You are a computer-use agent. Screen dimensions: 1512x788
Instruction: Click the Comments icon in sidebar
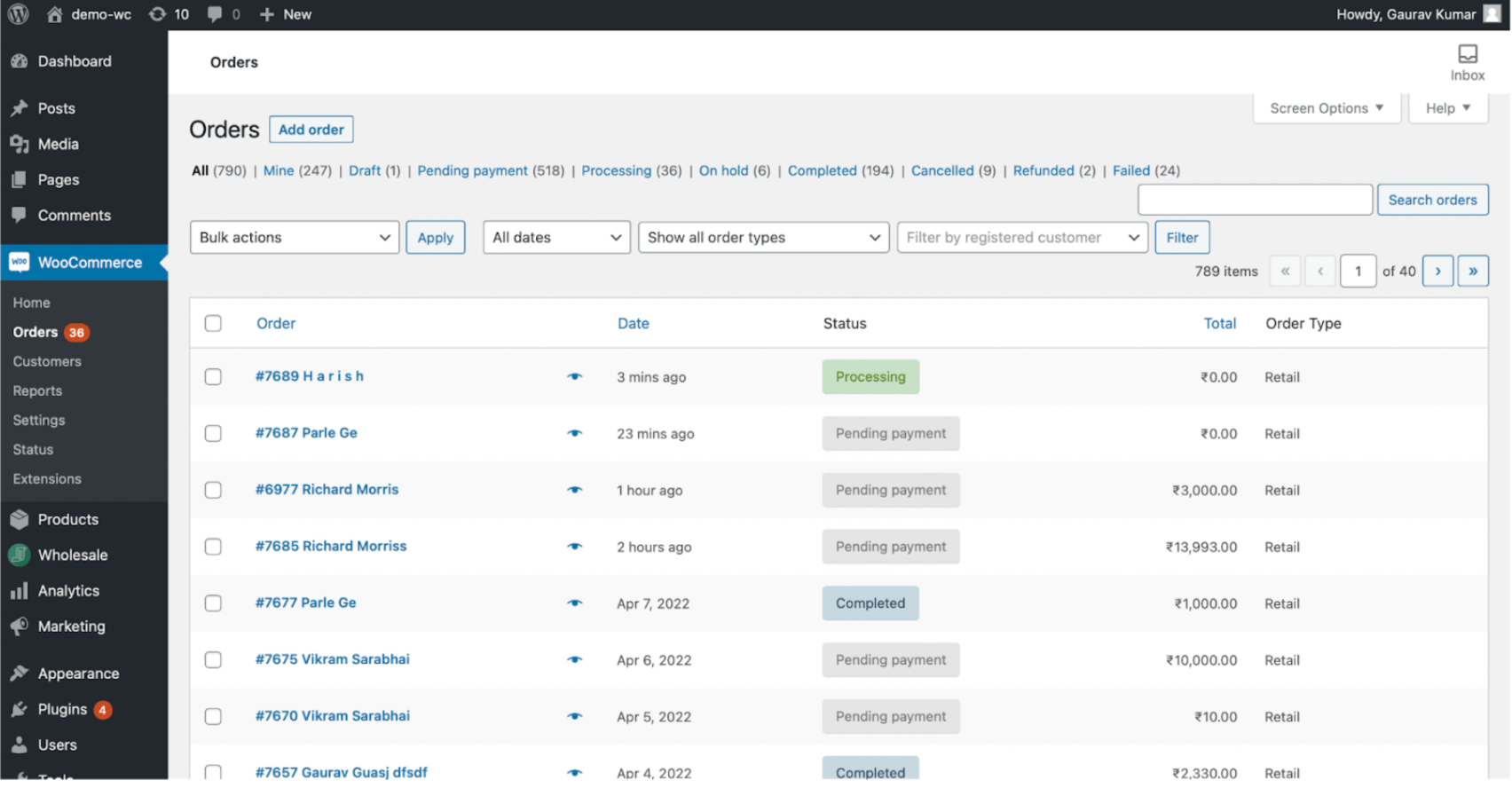20,215
